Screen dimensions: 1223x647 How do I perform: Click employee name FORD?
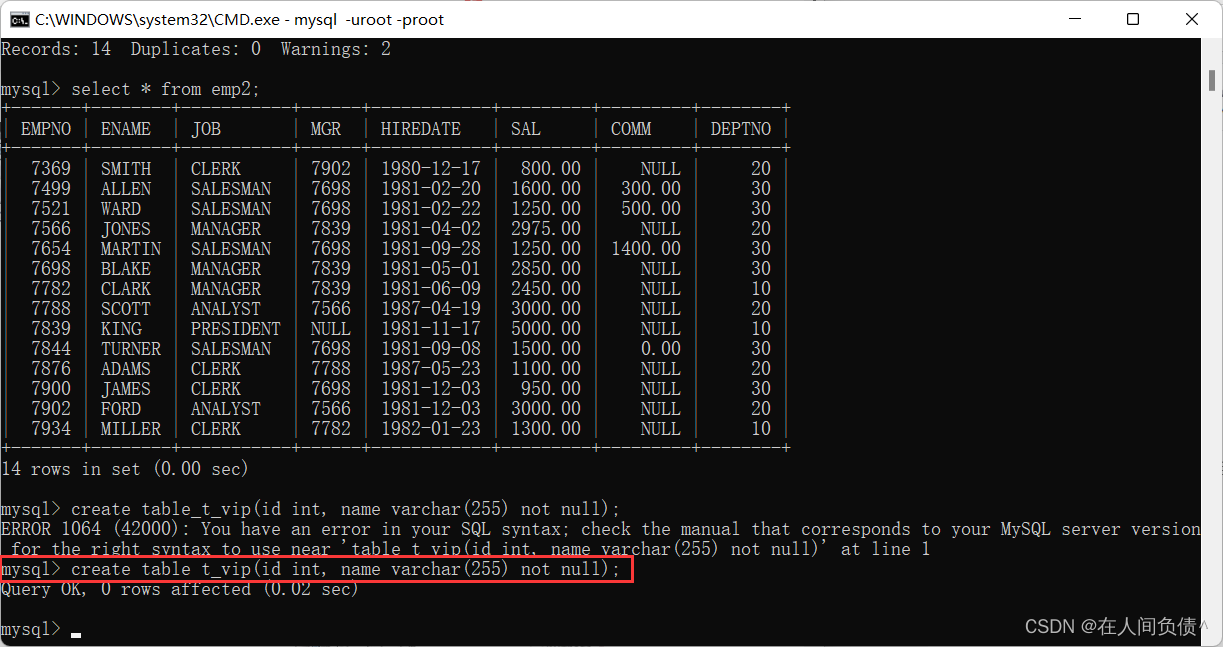[x=121, y=409]
